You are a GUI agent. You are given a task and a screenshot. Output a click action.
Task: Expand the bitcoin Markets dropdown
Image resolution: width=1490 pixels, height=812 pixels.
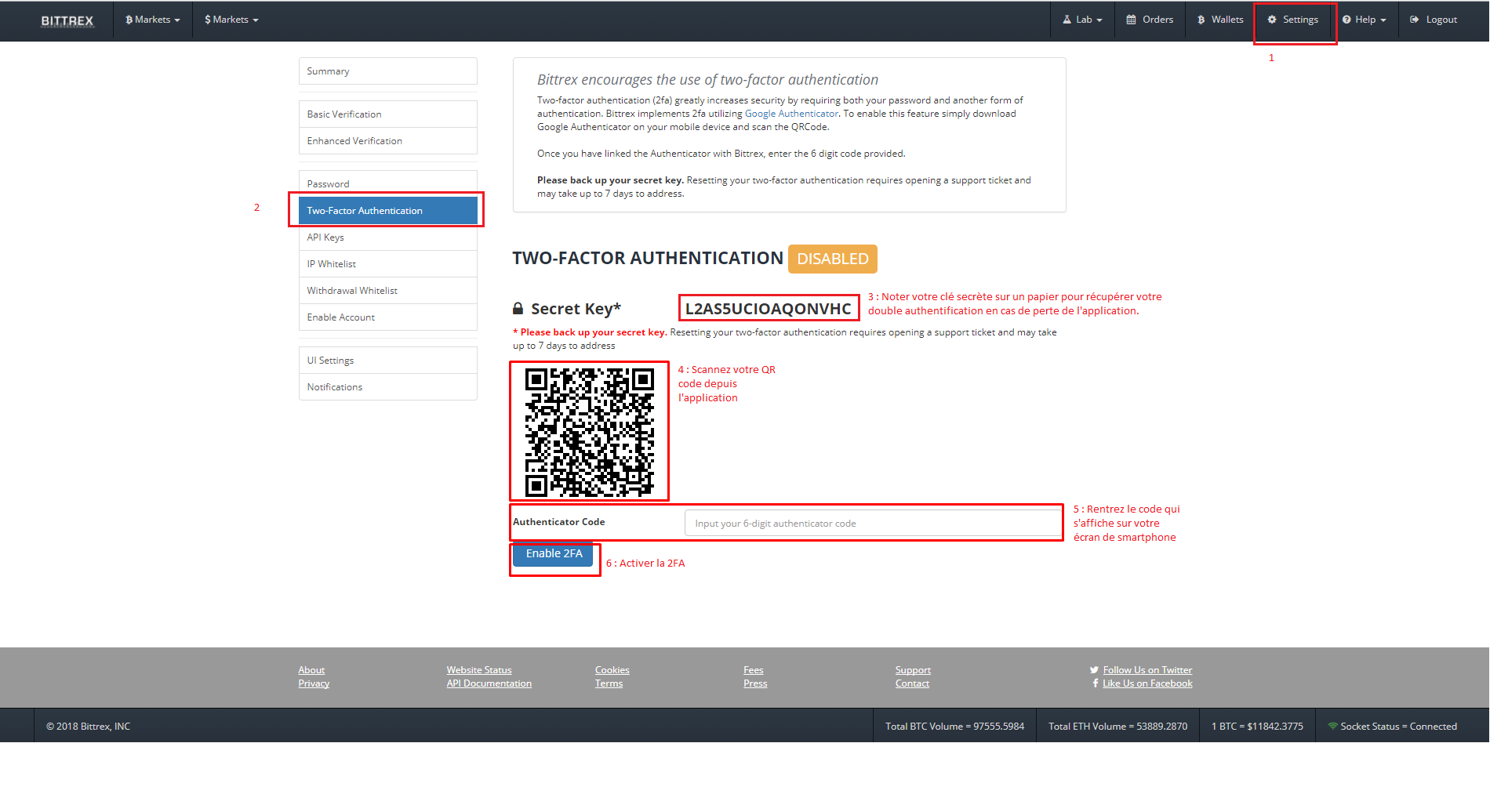[x=153, y=20]
